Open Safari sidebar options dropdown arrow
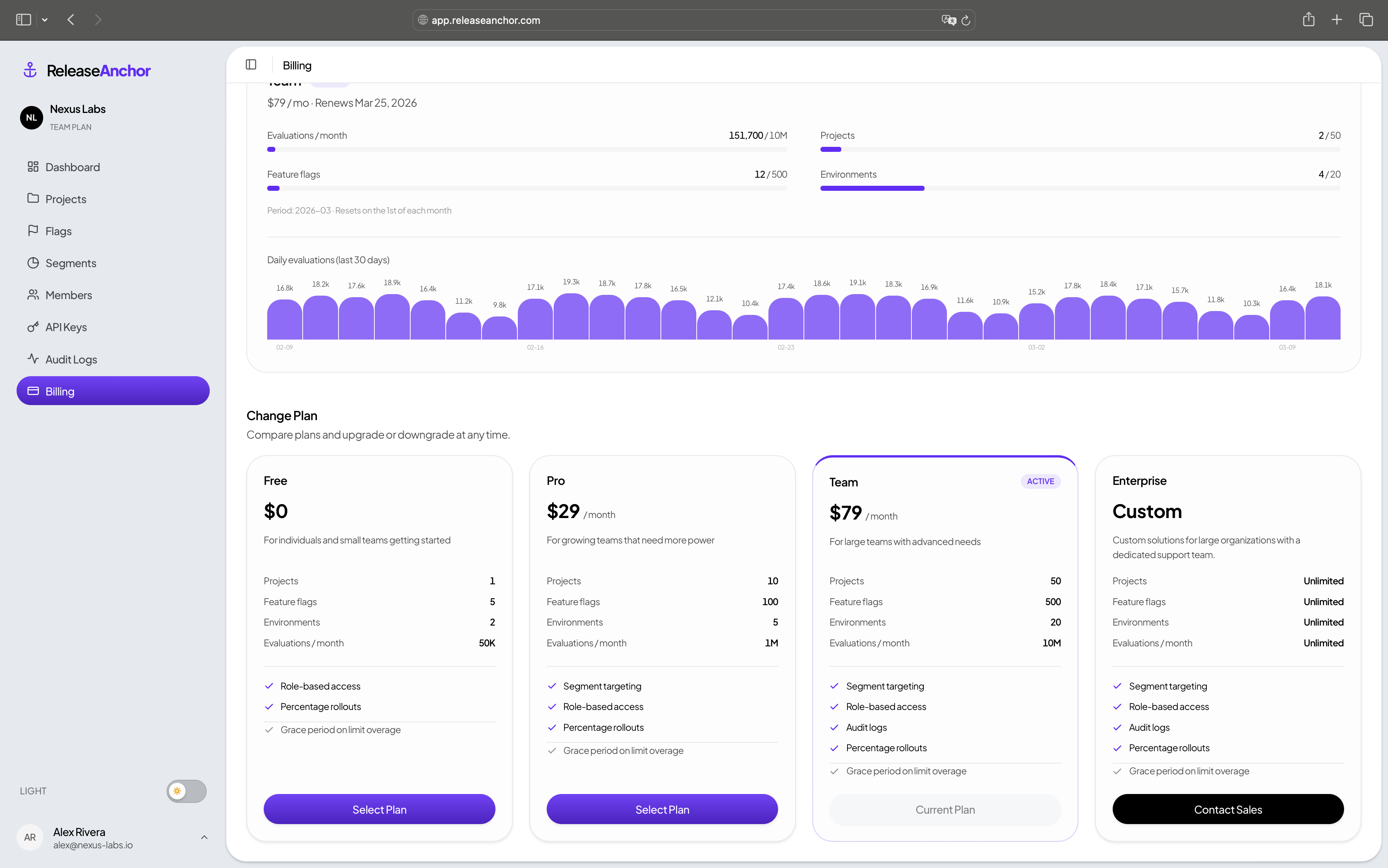Image resolution: width=1388 pixels, height=868 pixels. click(x=45, y=20)
